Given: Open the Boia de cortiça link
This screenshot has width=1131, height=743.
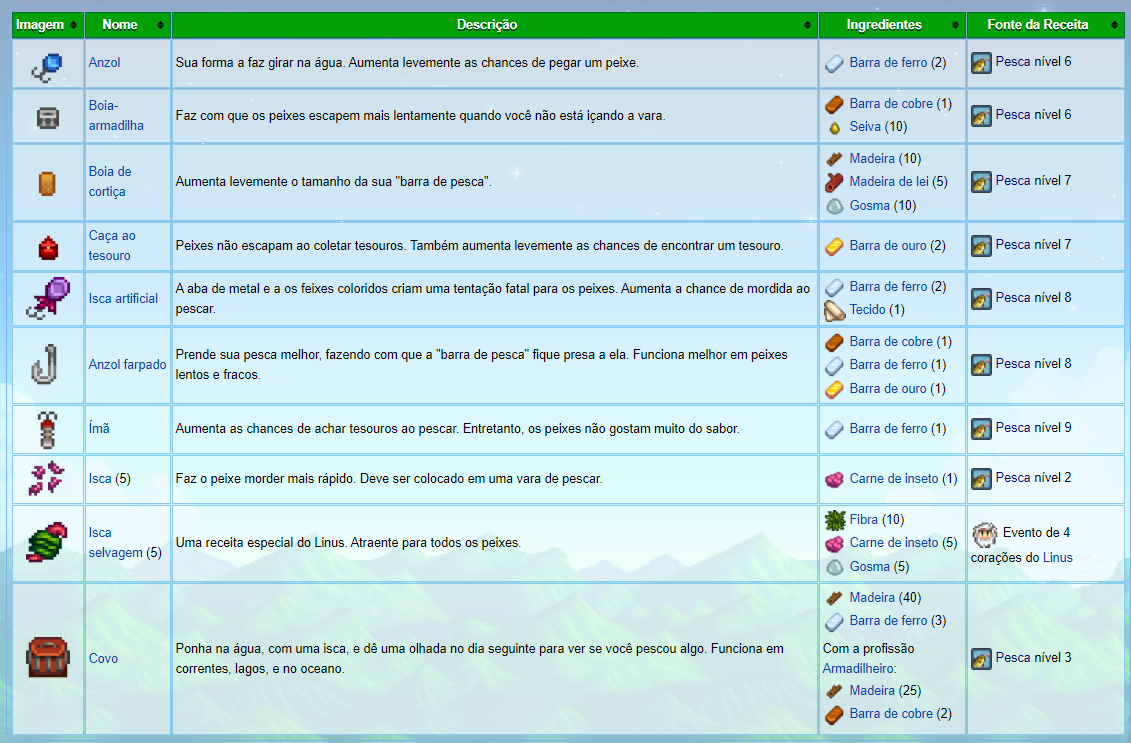Looking at the screenshot, I should click(x=110, y=182).
